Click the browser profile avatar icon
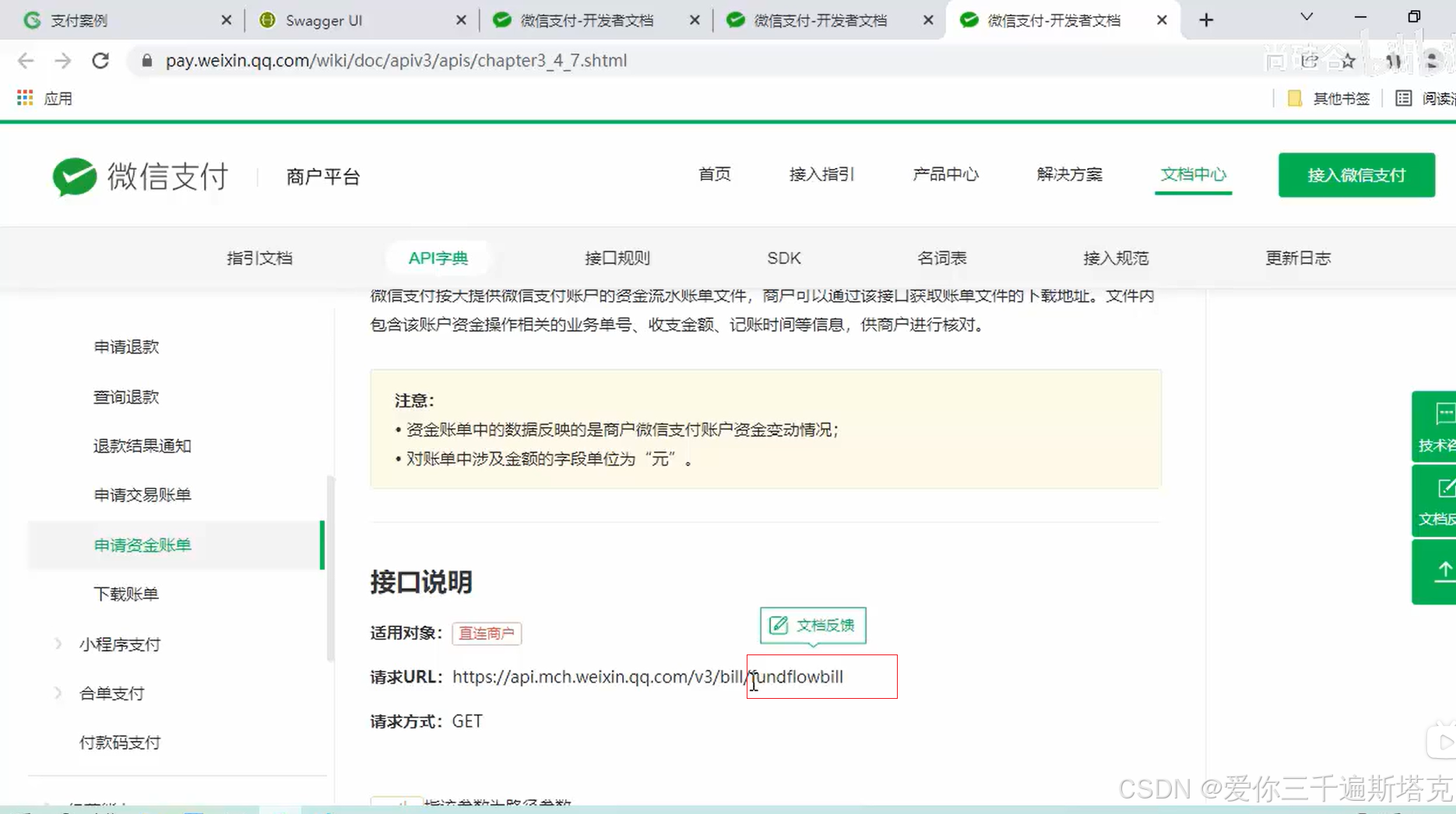Screen dimensions: 1456x814 [x=1432, y=61]
